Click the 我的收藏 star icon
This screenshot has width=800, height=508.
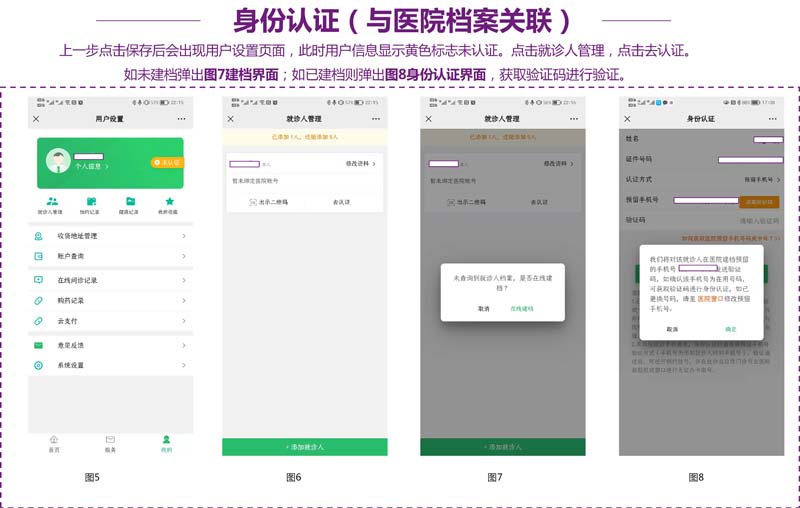[x=169, y=202]
